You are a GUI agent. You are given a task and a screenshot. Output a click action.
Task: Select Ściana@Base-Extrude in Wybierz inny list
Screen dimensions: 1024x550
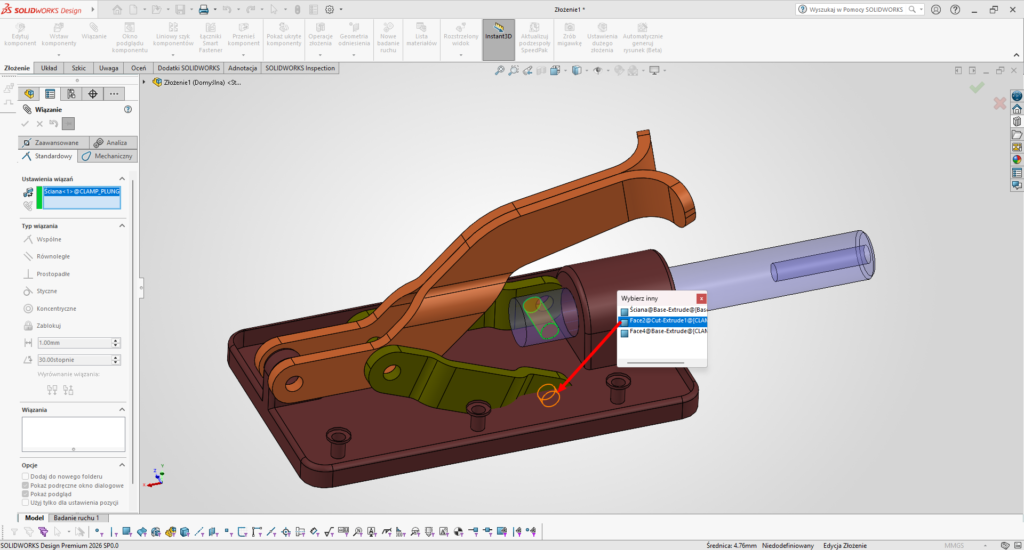[x=662, y=310]
